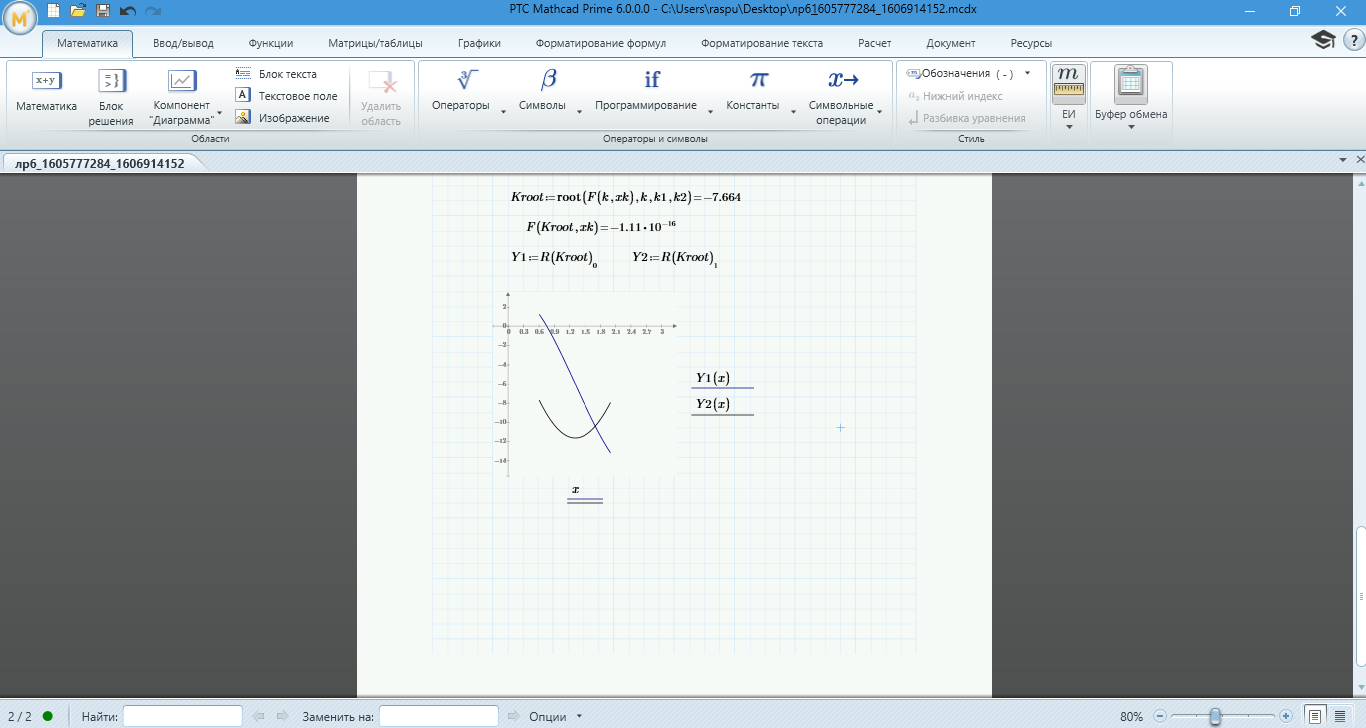Switch to the Графики ribbon tab
The height and width of the screenshot is (728, 1366).
pos(479,43)
